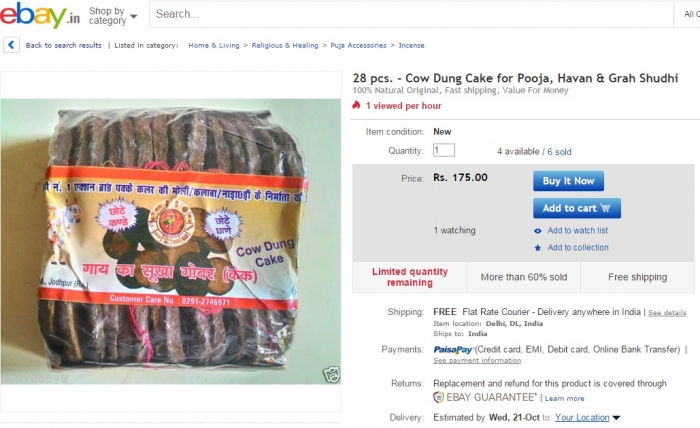Click the back arrow icon
Image resolution: width=700 pixels, height=428 pixels.
11,45
